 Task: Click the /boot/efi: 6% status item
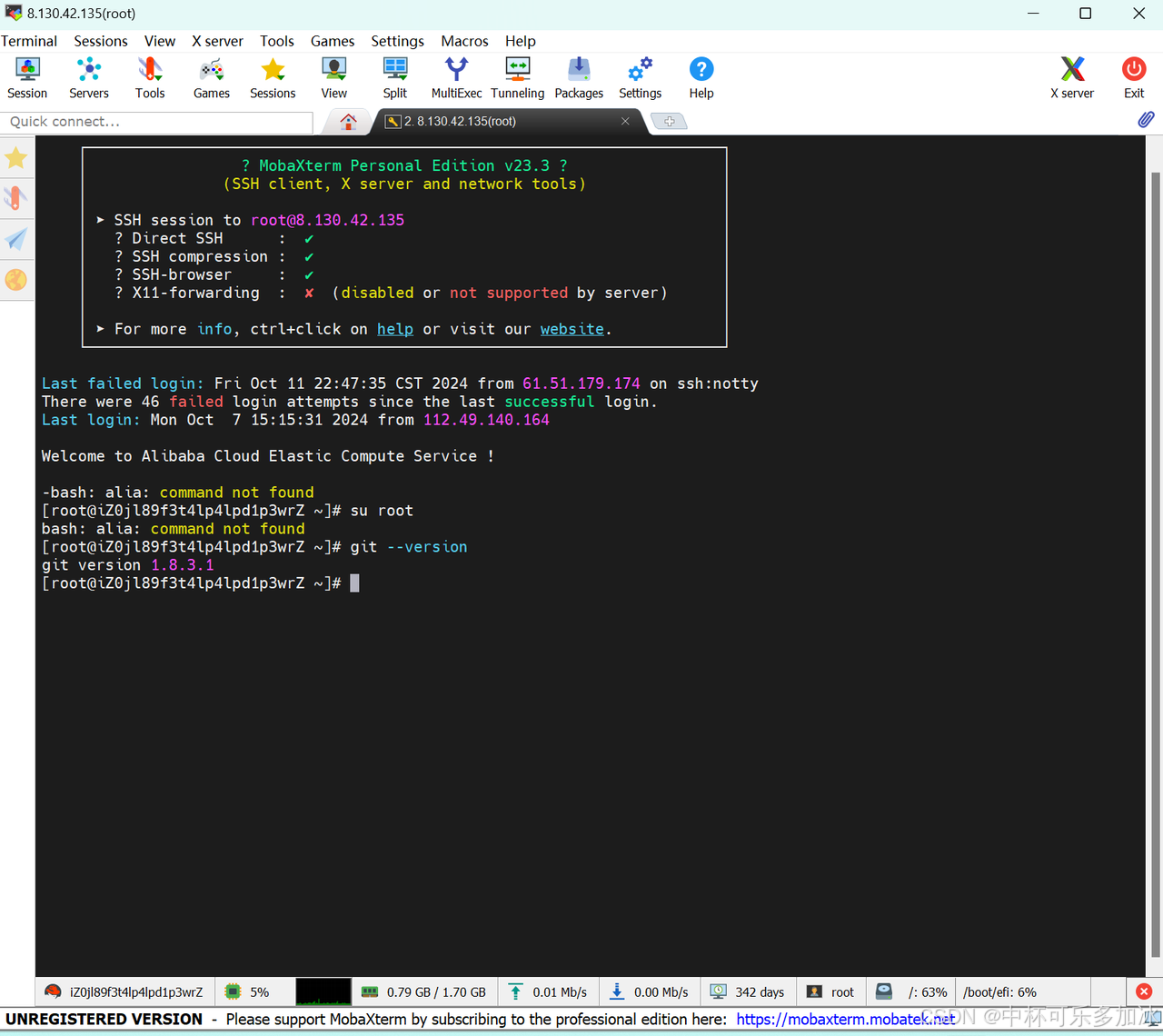(999, 992)
